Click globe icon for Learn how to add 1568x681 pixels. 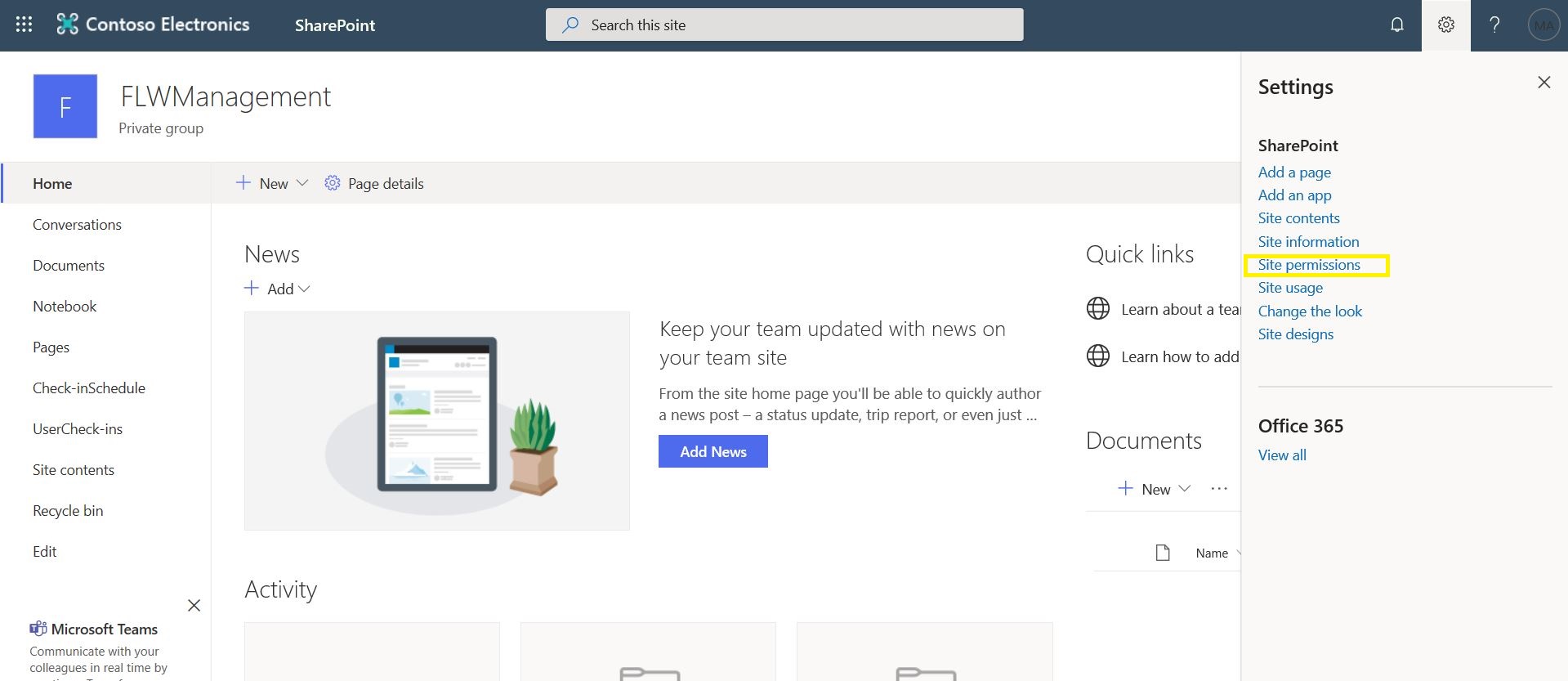pos(1097,356)
